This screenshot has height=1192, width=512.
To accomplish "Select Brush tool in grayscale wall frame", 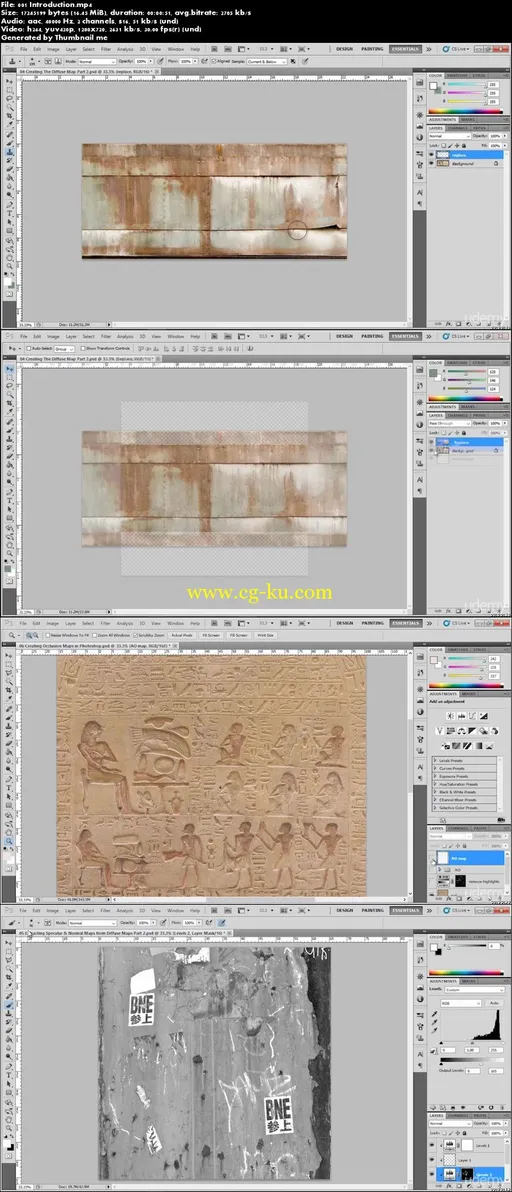I will pos(8,1004).
